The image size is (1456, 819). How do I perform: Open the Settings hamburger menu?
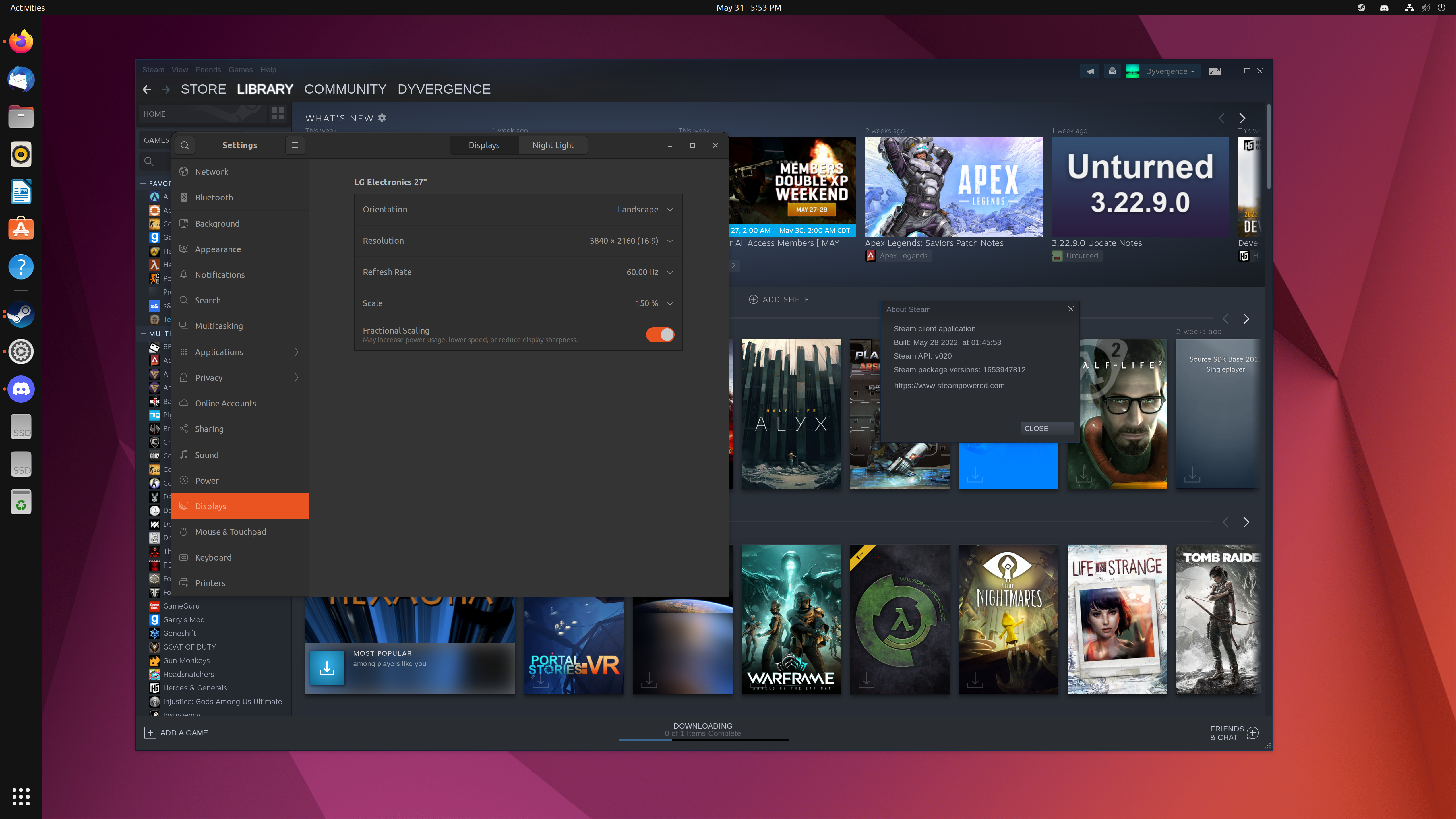tap(295, 145)
